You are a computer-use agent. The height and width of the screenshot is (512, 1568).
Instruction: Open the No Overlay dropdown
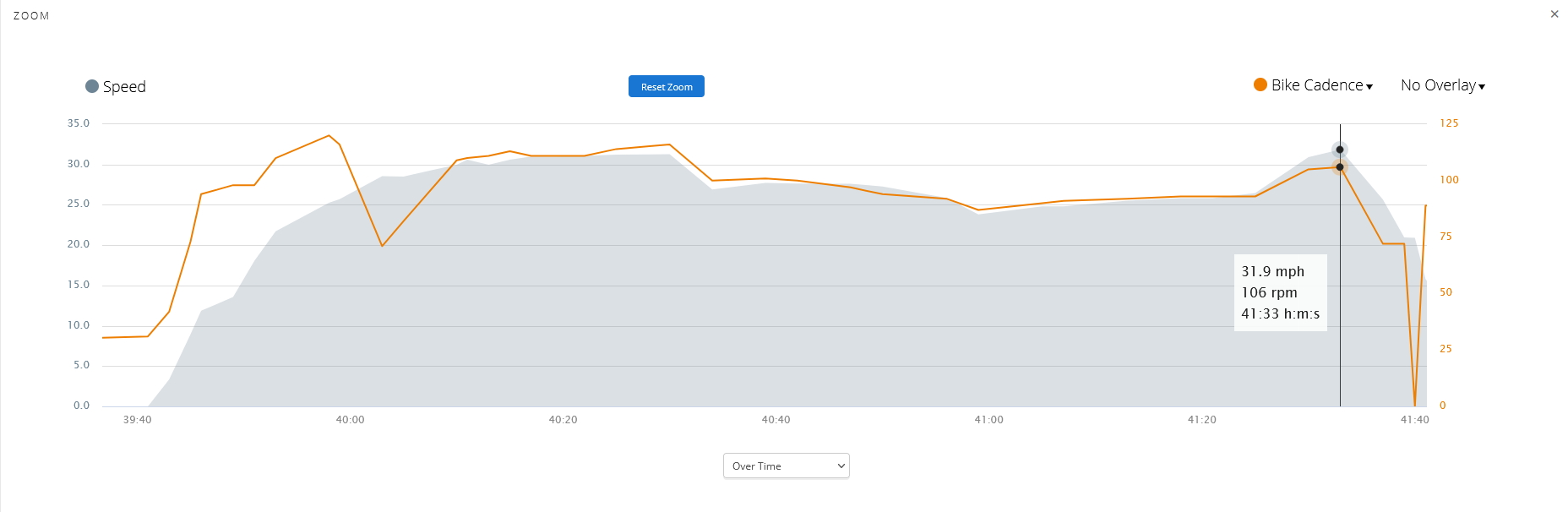pos(1443,85)
